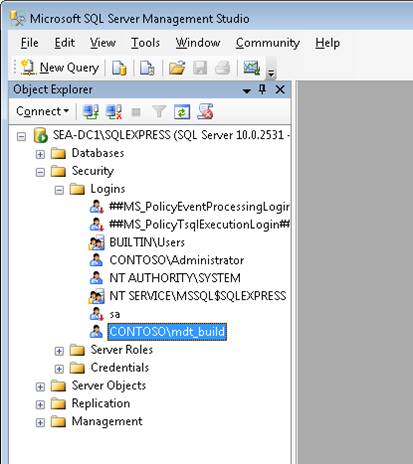This screenshot has width=413, height=464.
Task: Select the BUILTIN\Users login
Action: pos(147,242)
